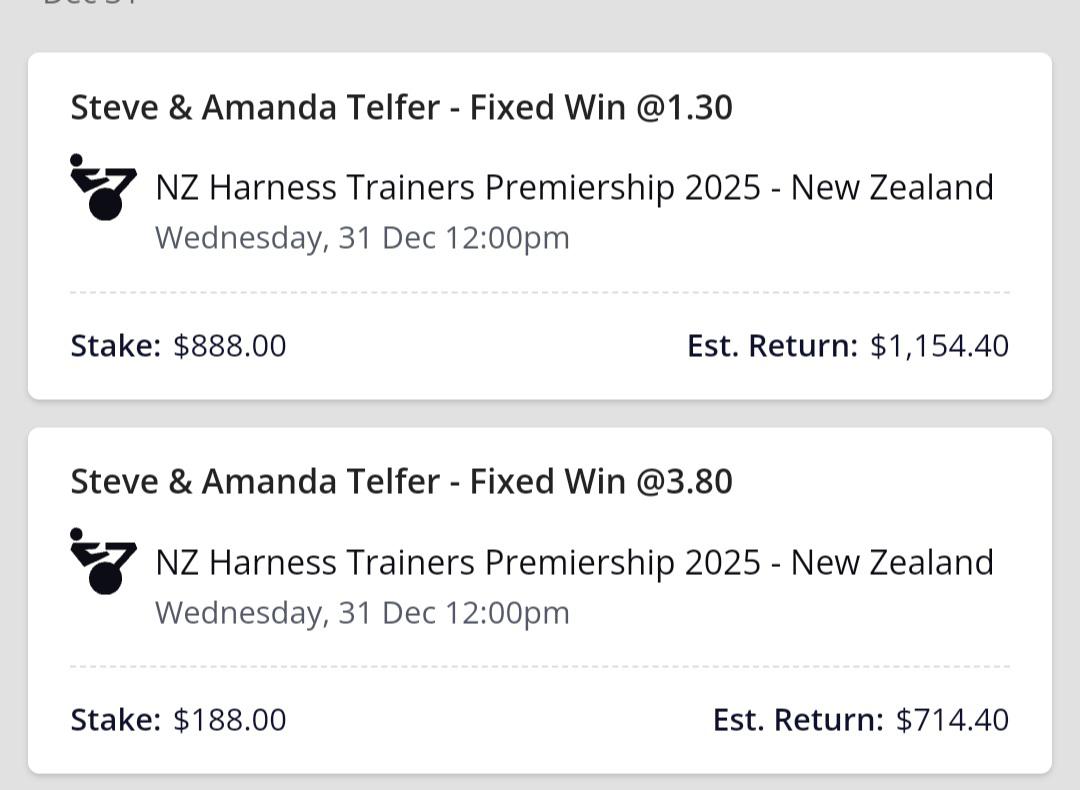
Task: Tap the $888.00 stake amount
Action: click(229, 346)
